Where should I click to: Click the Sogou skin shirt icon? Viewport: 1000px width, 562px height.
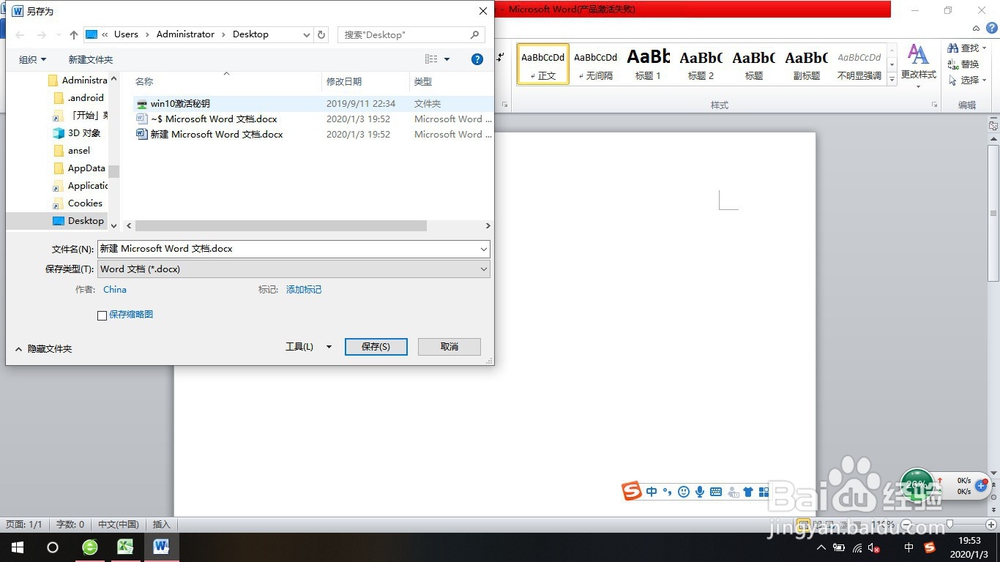(x=747, y=492)
